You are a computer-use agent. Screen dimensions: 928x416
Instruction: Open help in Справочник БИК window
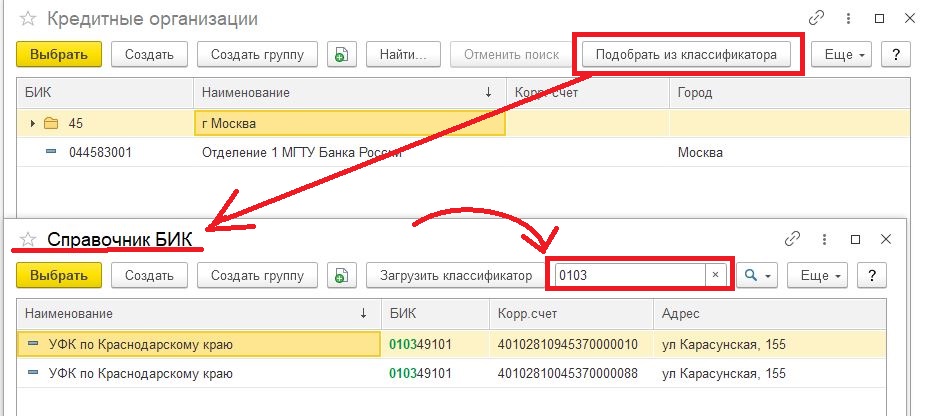click(871, 276)
